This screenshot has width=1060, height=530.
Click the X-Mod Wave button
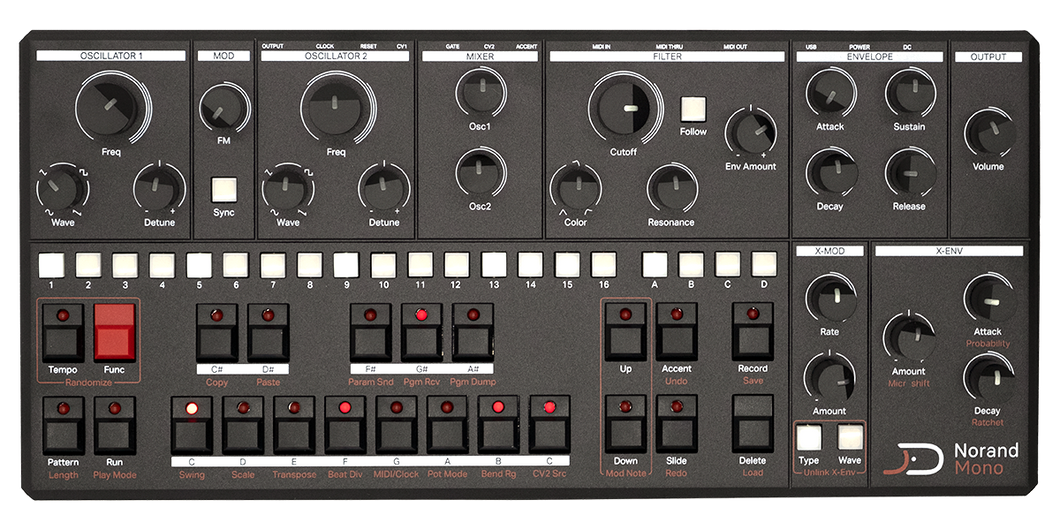click(850, 438)
